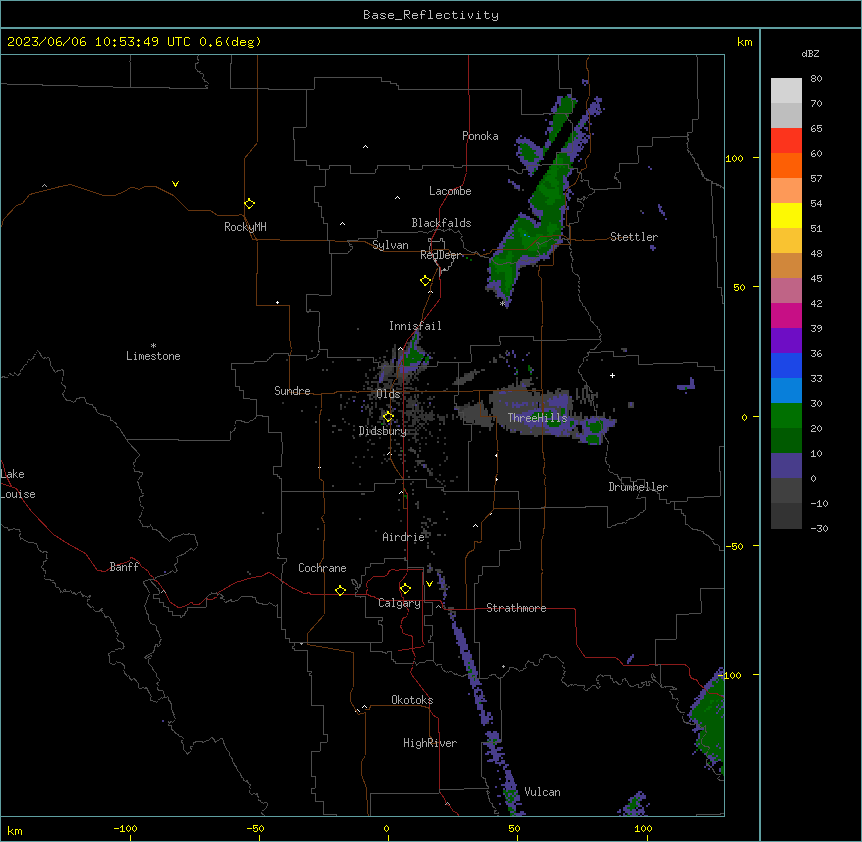862x842 pixels.
Task: Select the yellow diamond marker between Olds and Didsbury
Action: [388, 417]
